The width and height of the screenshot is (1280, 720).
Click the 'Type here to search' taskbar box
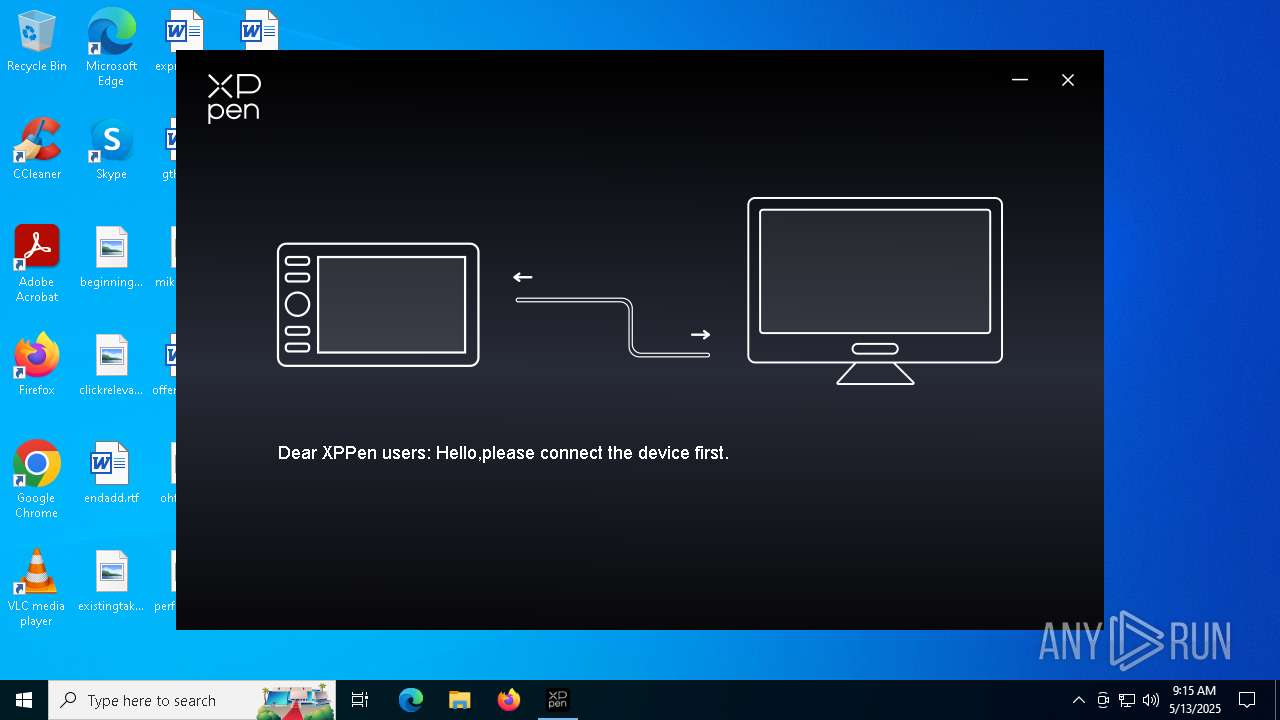193,700
